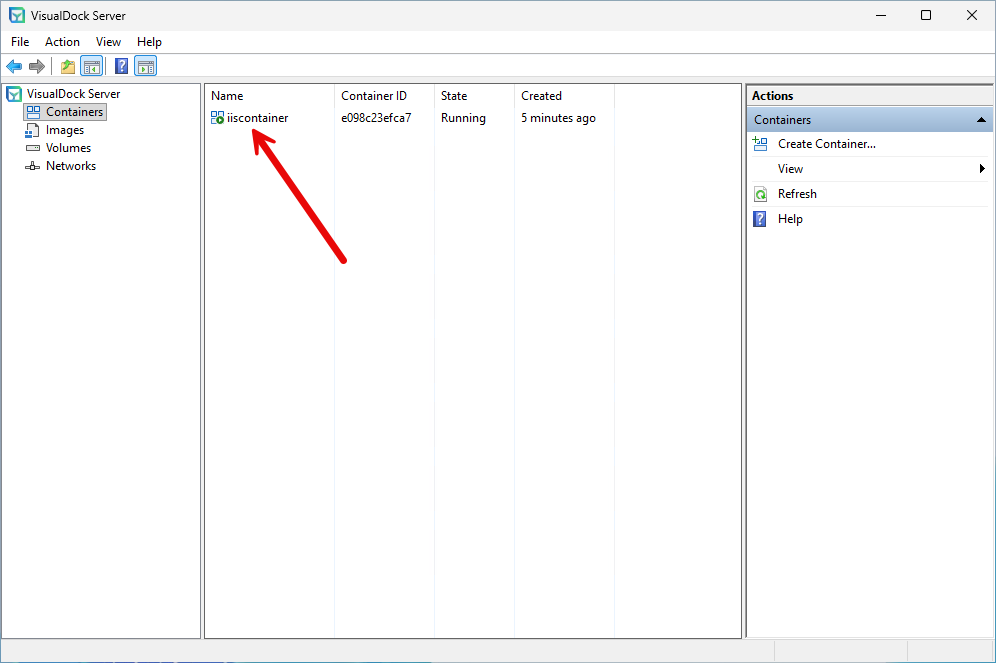The width and height of the screenshot is (996, 663).
Task: Open the Action menu
Action: 62,42
